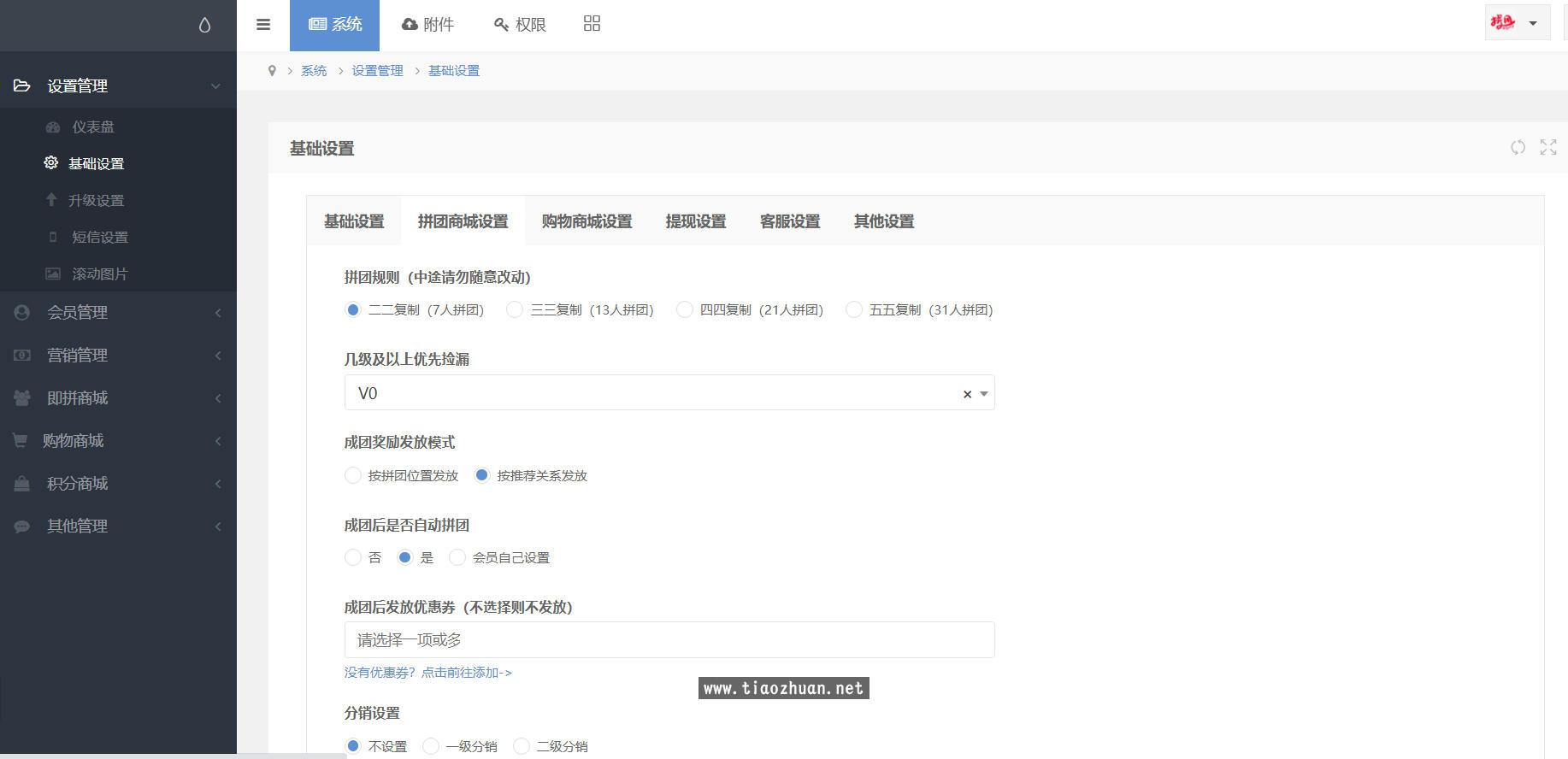Click the water drop theme icon
Screen dimensions: 1568x759
coord(204,26)
